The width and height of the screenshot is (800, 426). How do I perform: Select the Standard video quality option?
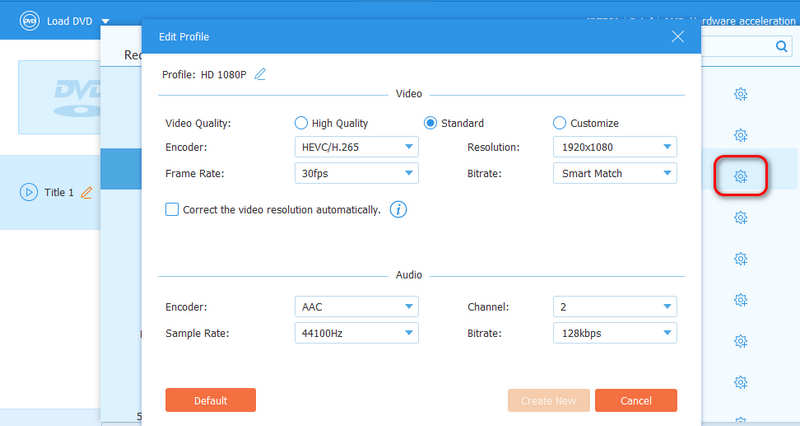tap(431, 123)
